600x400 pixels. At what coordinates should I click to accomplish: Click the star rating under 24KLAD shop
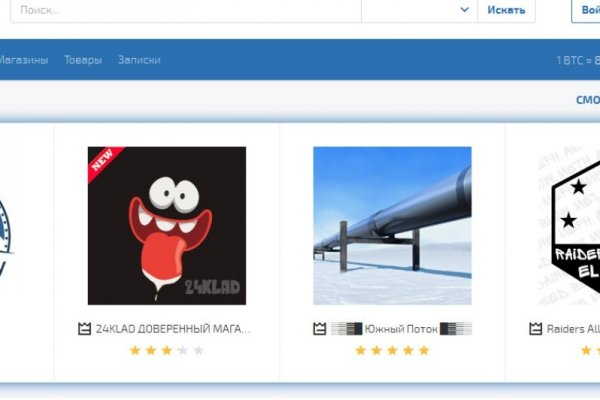tap(166, 350)
